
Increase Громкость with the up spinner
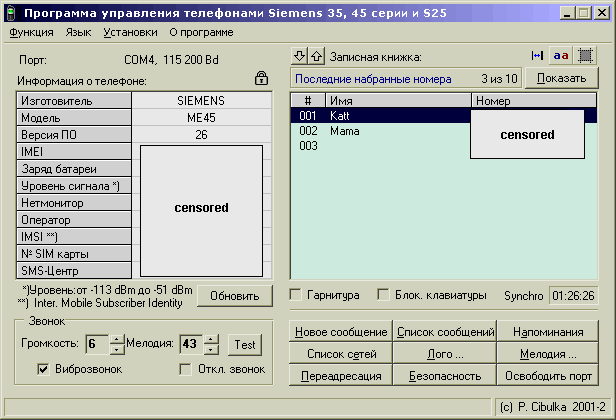coord(117,339)
